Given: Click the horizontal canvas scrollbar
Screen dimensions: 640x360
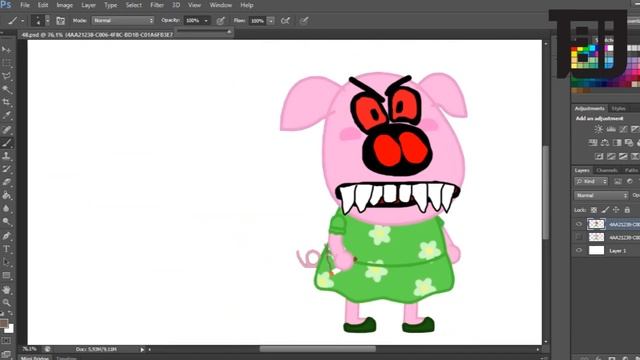Looking at the screenshot, I should point(318,349).
